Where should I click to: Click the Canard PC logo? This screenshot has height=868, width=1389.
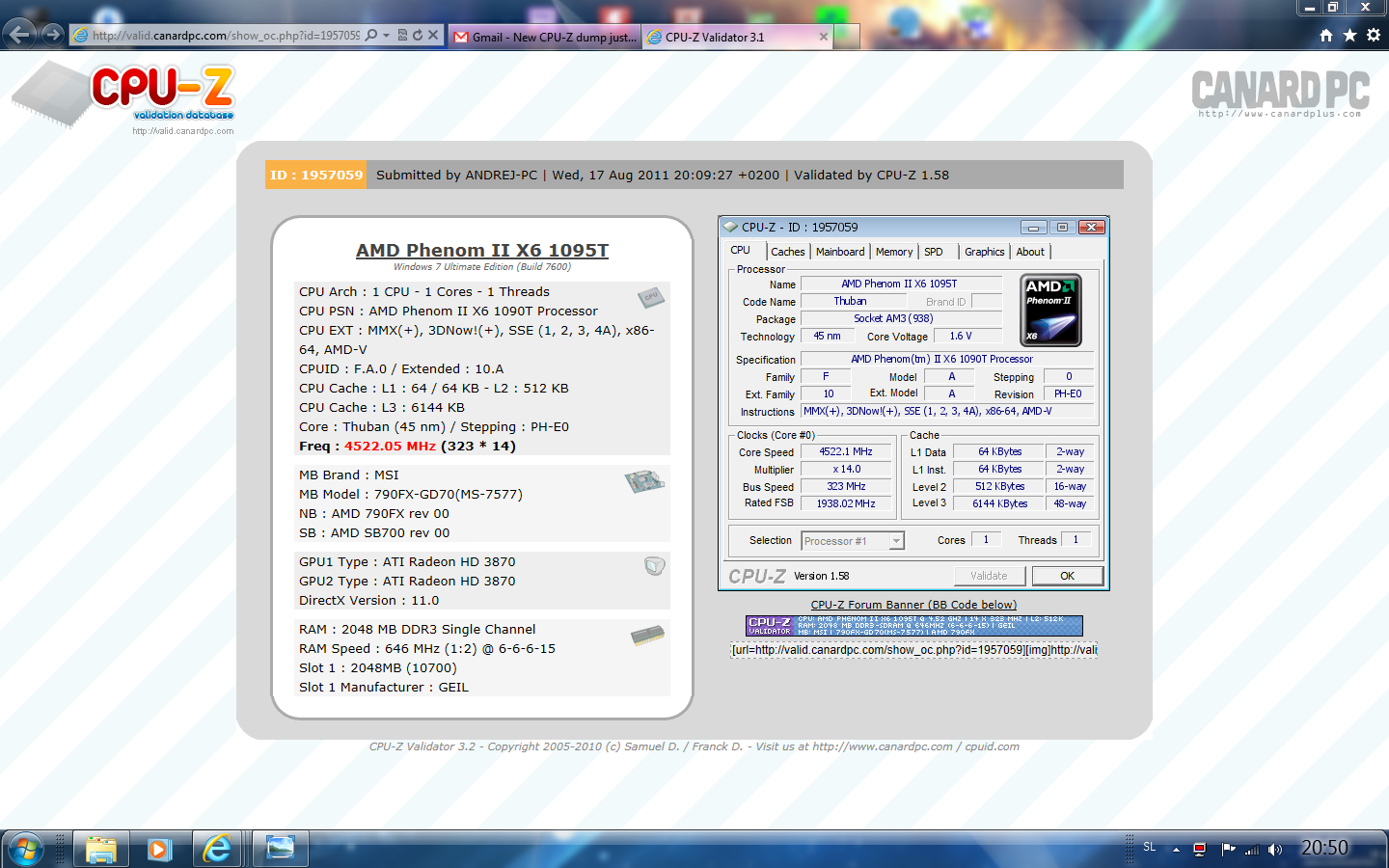coord(1280,94)
